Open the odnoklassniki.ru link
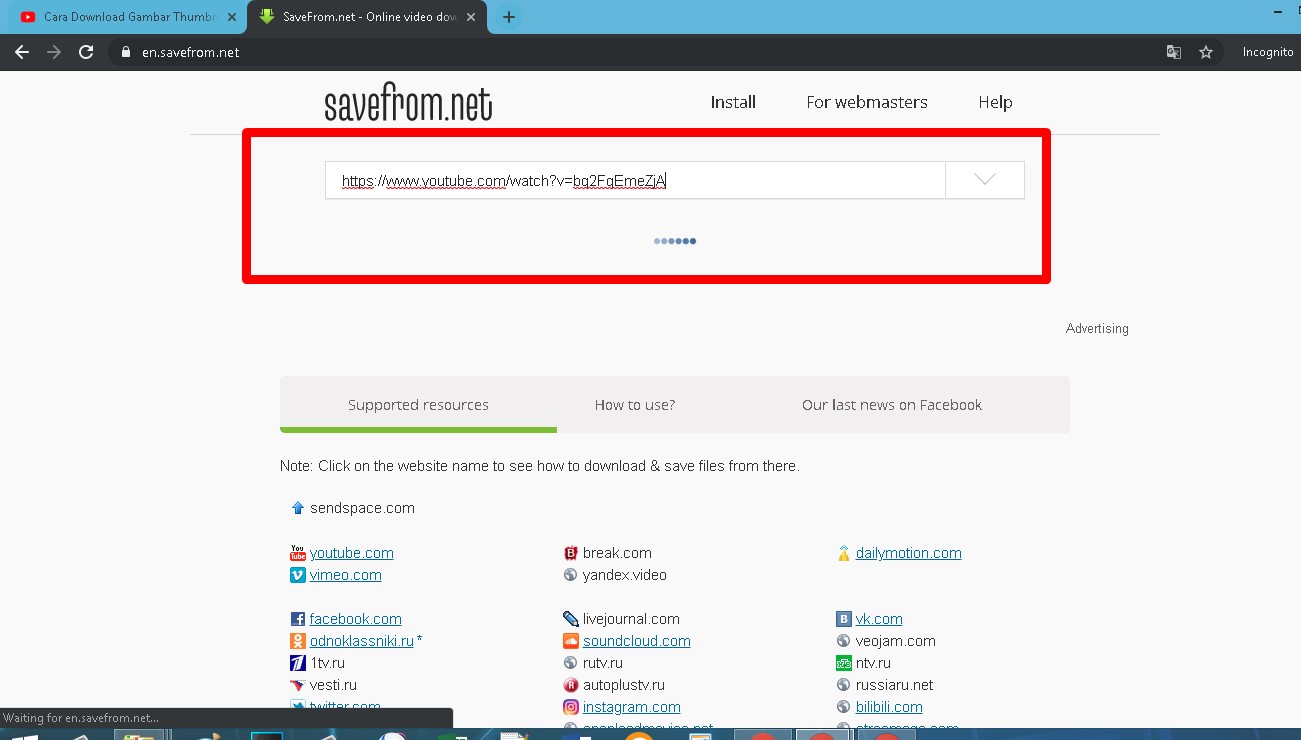The image size is (1301, 740). (x=361, y=641)
